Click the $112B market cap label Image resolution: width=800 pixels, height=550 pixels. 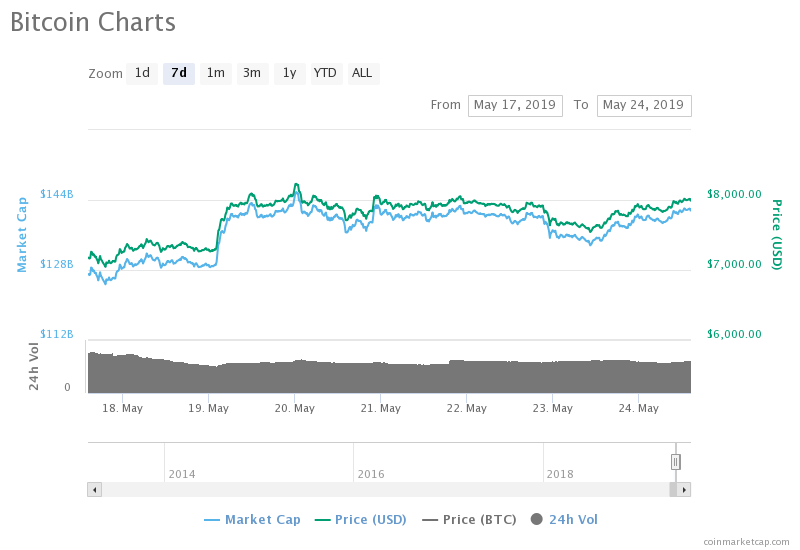[x=57, y=334]
